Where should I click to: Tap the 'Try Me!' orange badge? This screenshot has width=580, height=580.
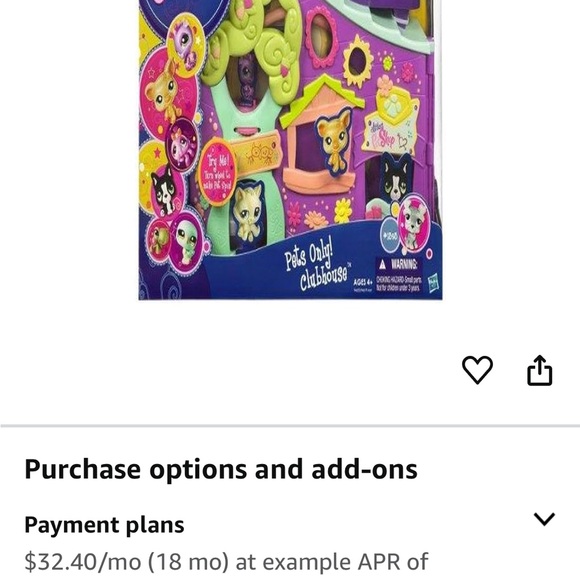coord(218,171)
